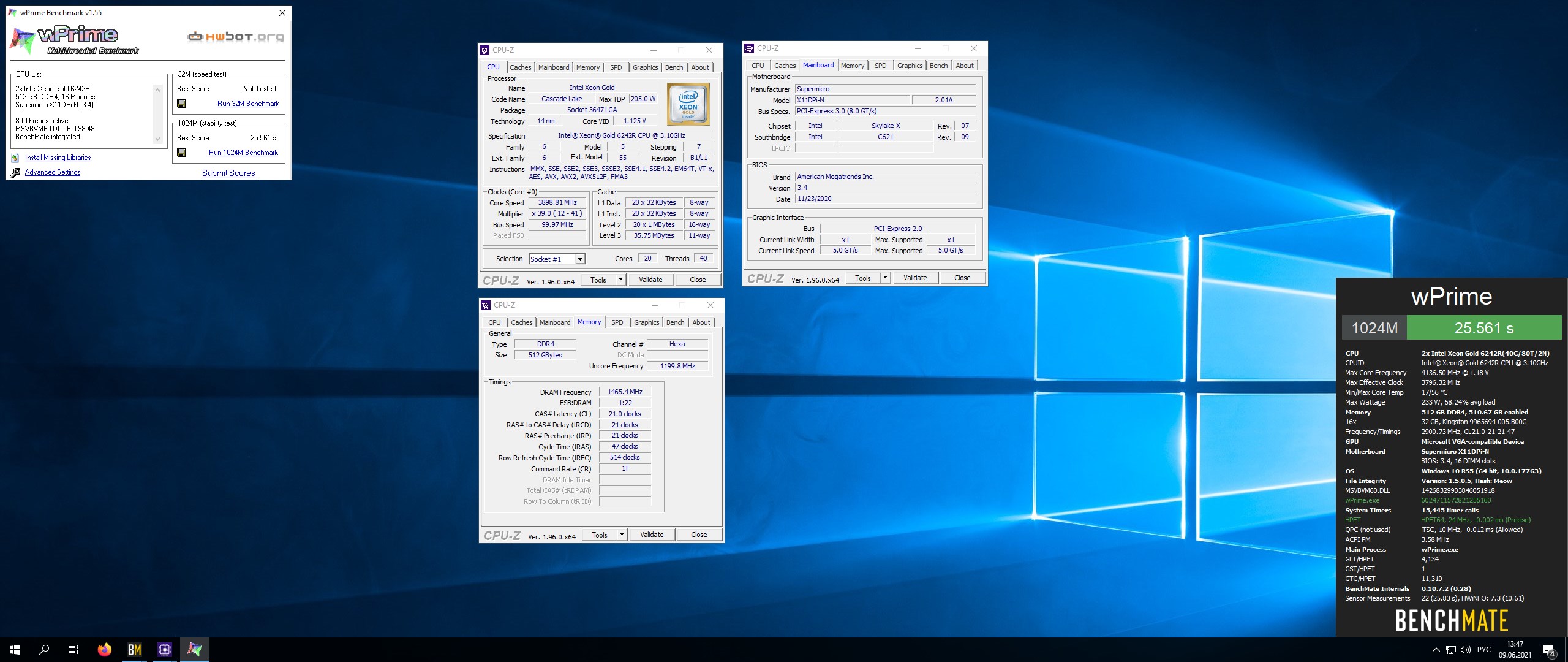Image resolution: width=1568 pixels, height=662 pixels.
Task: Run the 1024M Benchmark
Action: point(243,153)
